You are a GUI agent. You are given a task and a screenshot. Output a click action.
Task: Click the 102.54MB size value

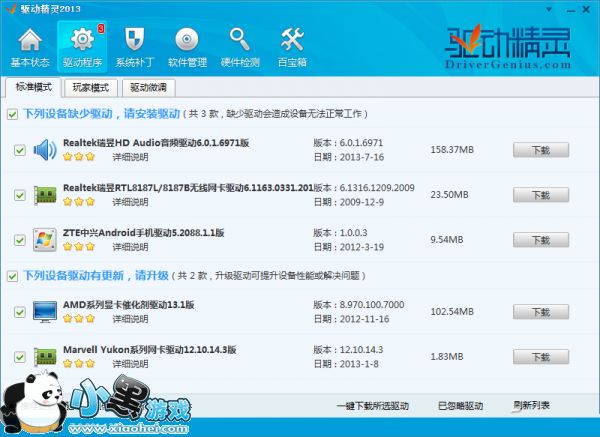coord(452,311)
